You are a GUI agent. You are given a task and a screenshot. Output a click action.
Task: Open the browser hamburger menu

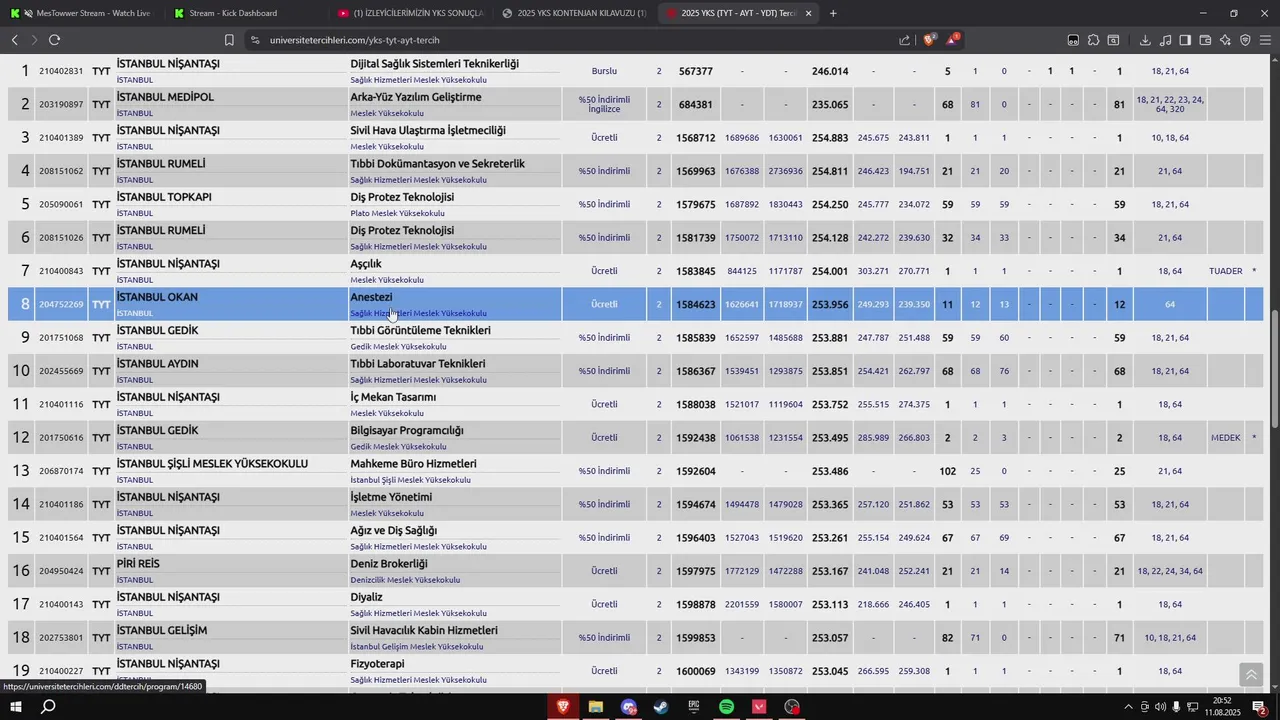point(1265,40)
